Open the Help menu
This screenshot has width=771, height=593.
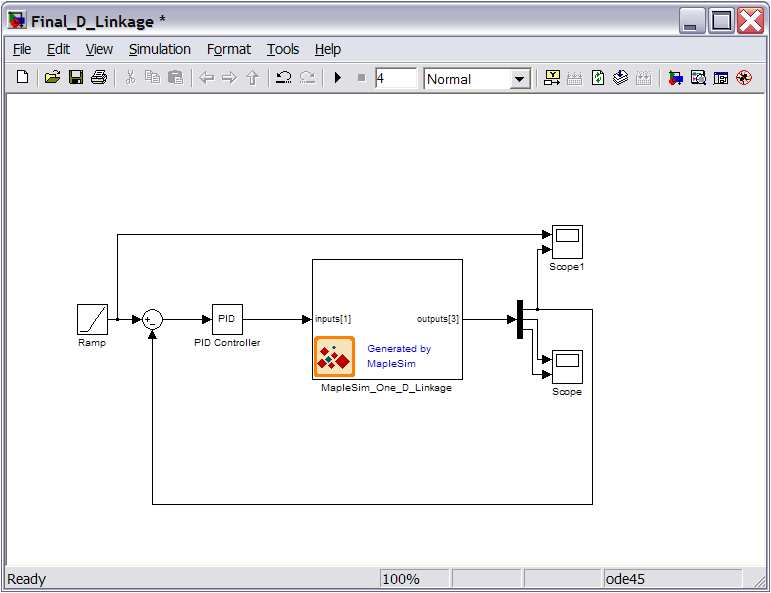328,49
